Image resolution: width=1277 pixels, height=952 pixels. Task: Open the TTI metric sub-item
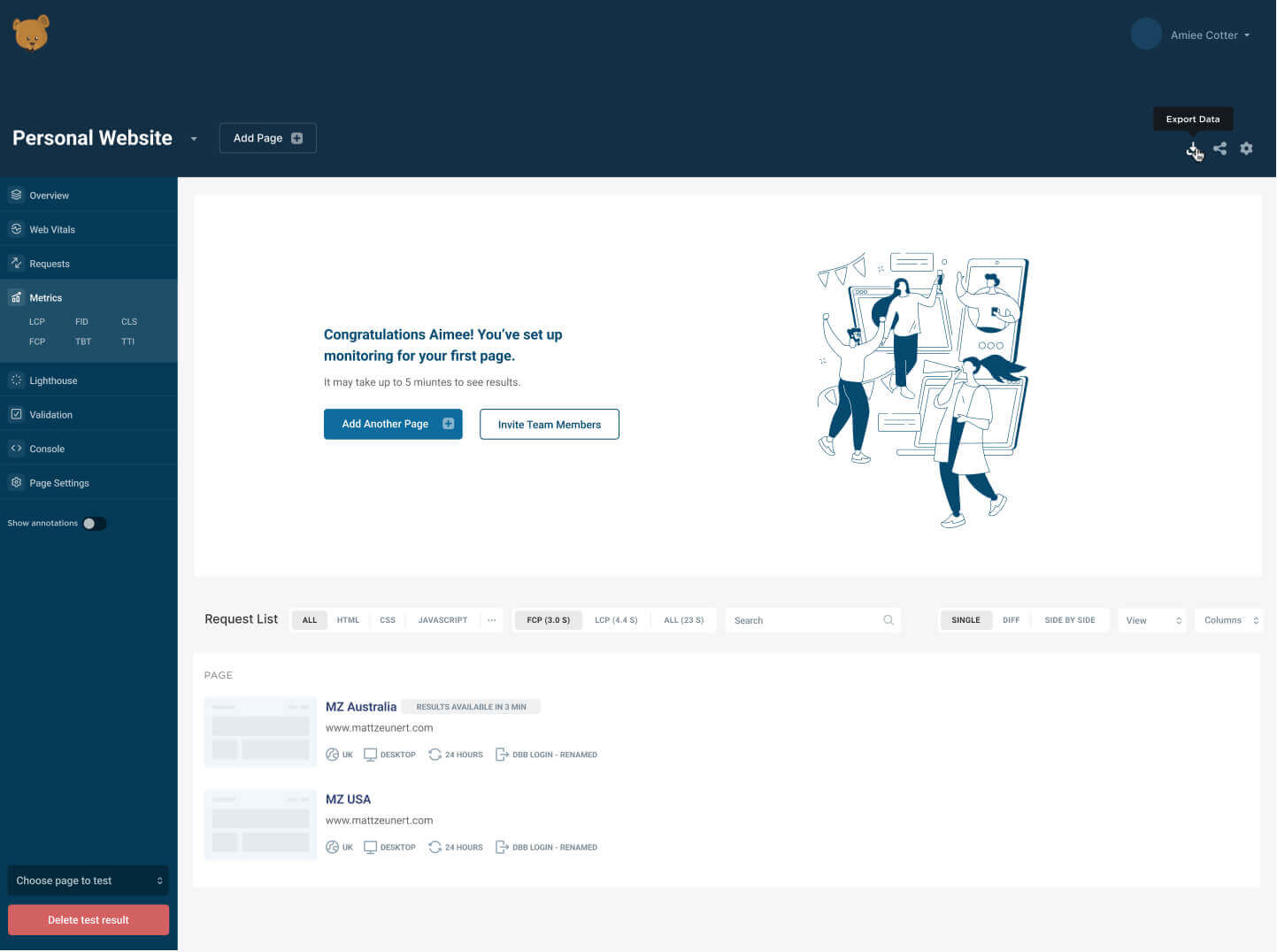pyautogui.click(x=128, y=342)
